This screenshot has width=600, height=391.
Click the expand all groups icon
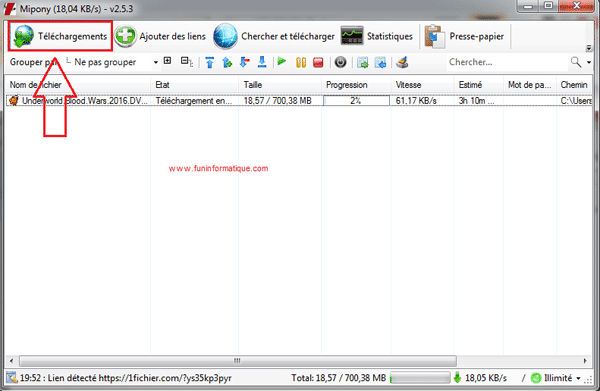(168, 60)
